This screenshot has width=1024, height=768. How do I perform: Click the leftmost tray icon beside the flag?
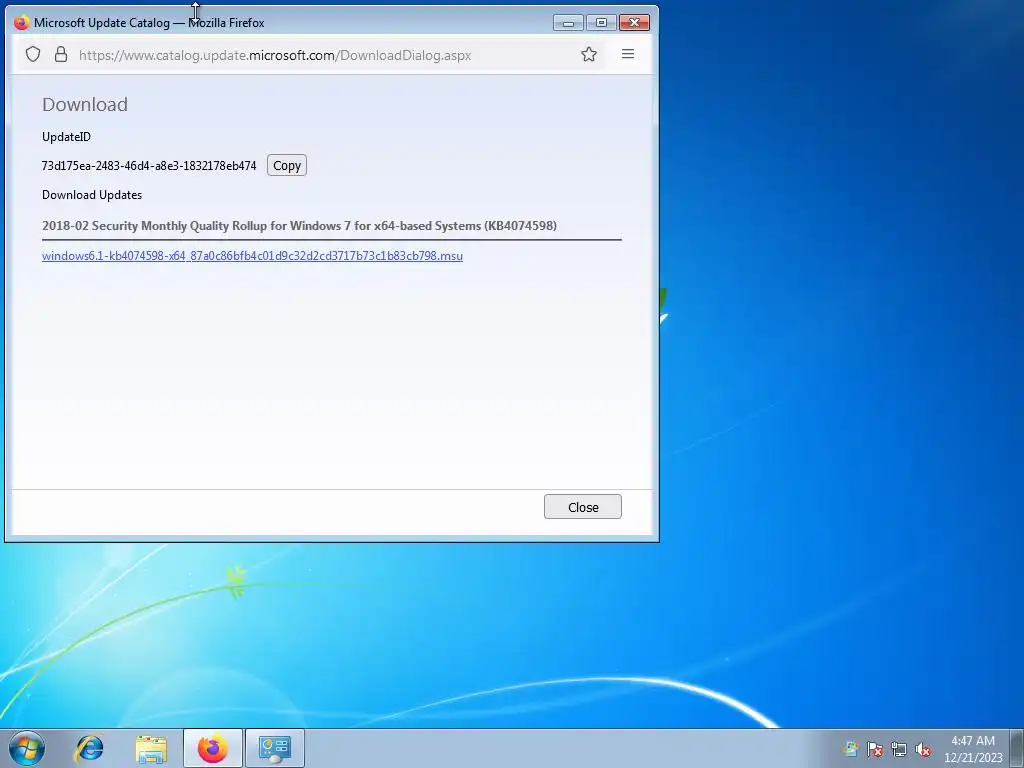click(851, 749)
